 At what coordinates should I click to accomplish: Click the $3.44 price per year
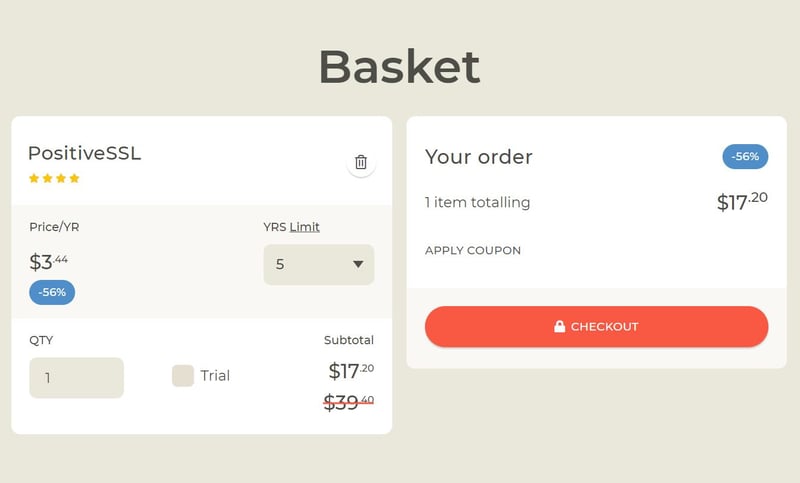(48, 263)
